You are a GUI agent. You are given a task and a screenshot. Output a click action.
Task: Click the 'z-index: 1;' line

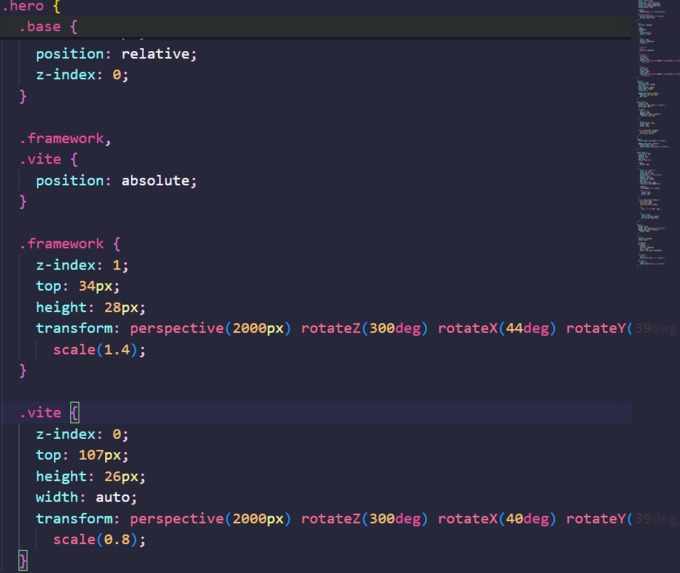(x=82, y=265)
